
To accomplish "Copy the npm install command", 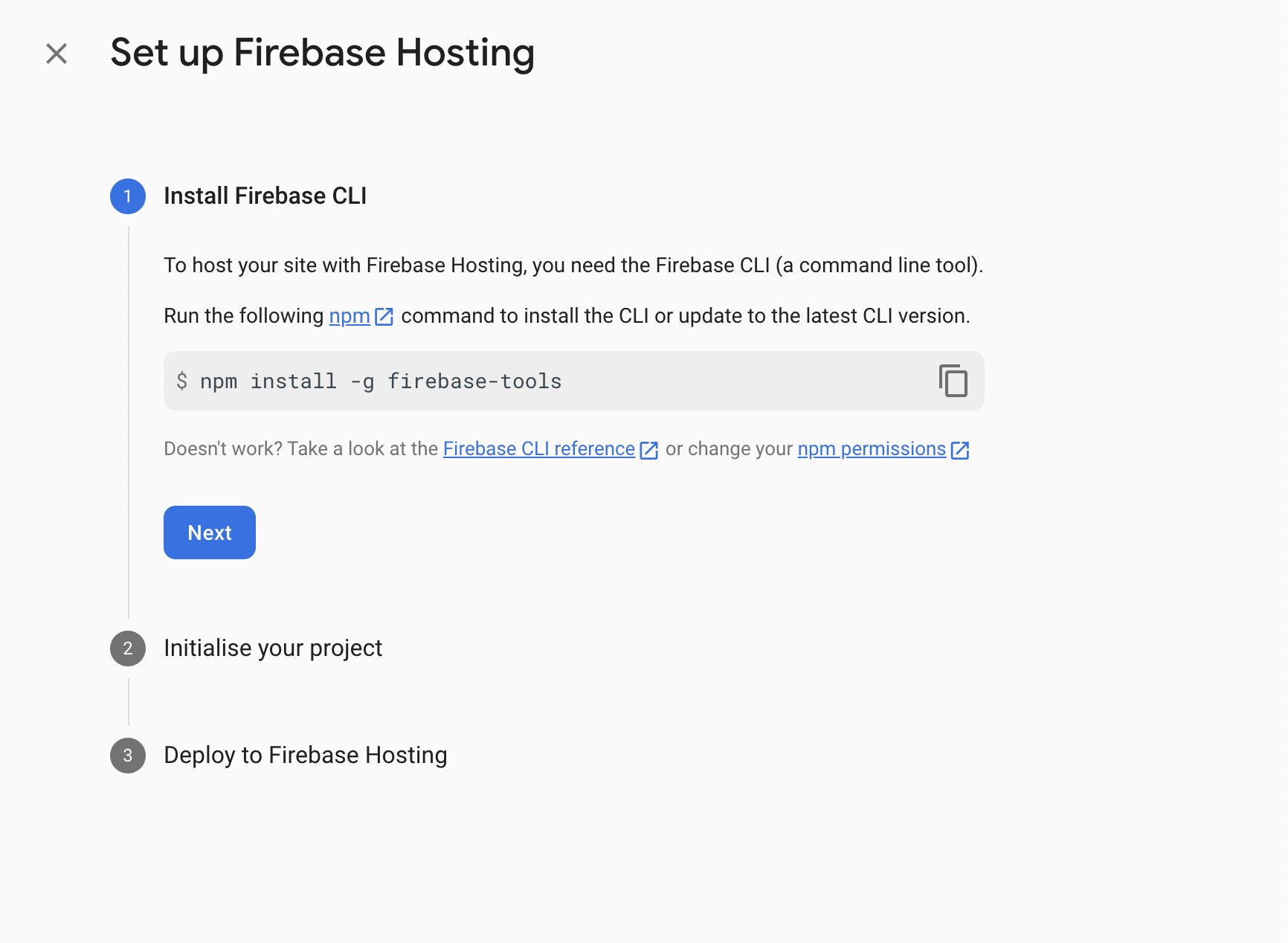I will click(x=954, y=381).
